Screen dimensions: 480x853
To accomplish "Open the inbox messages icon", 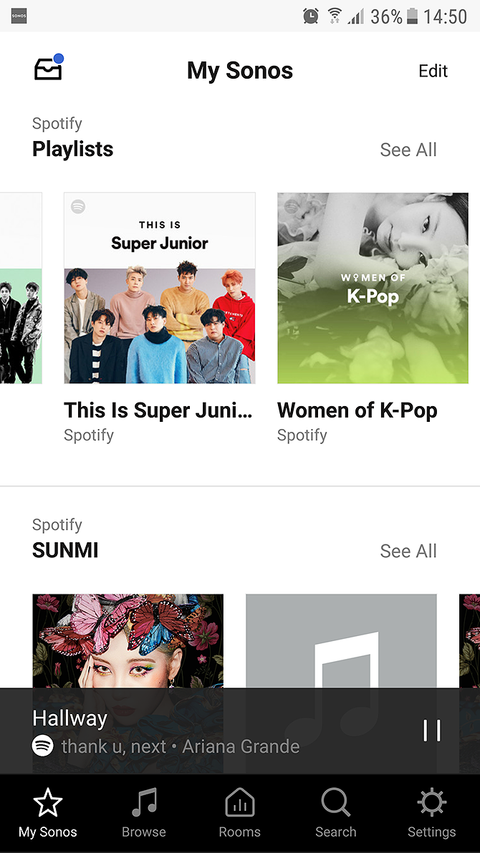I will point(48,68).
